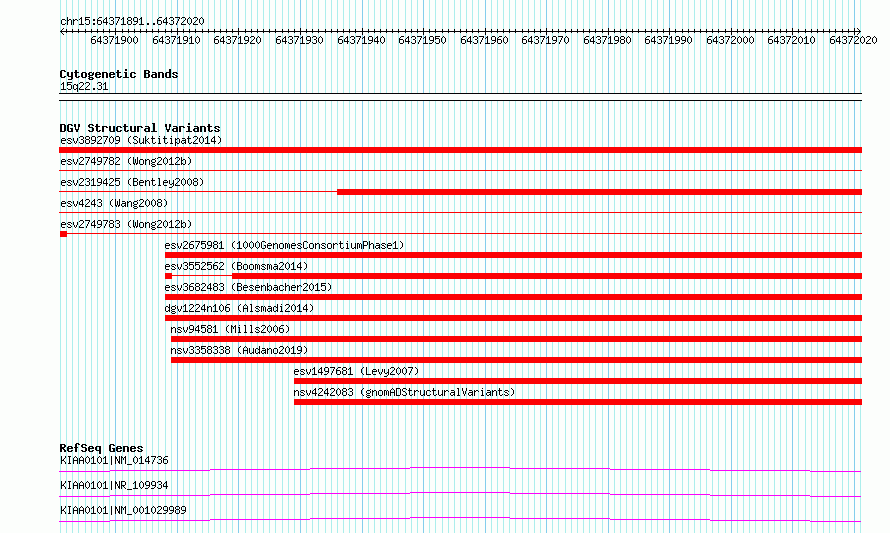Click the thick red bar of esv2319425
The image size is (890, 533).
[x=599, y=192]
